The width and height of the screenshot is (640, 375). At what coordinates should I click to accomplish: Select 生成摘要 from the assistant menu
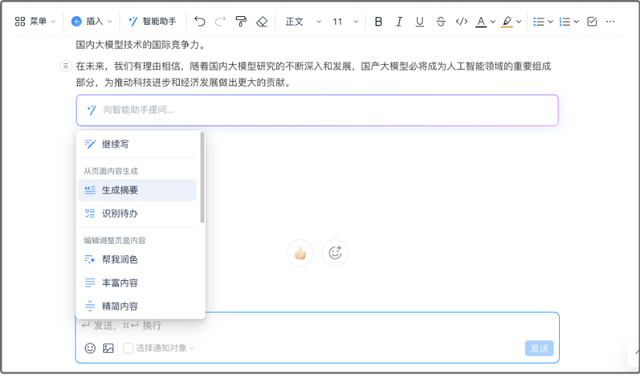point(137,190)
